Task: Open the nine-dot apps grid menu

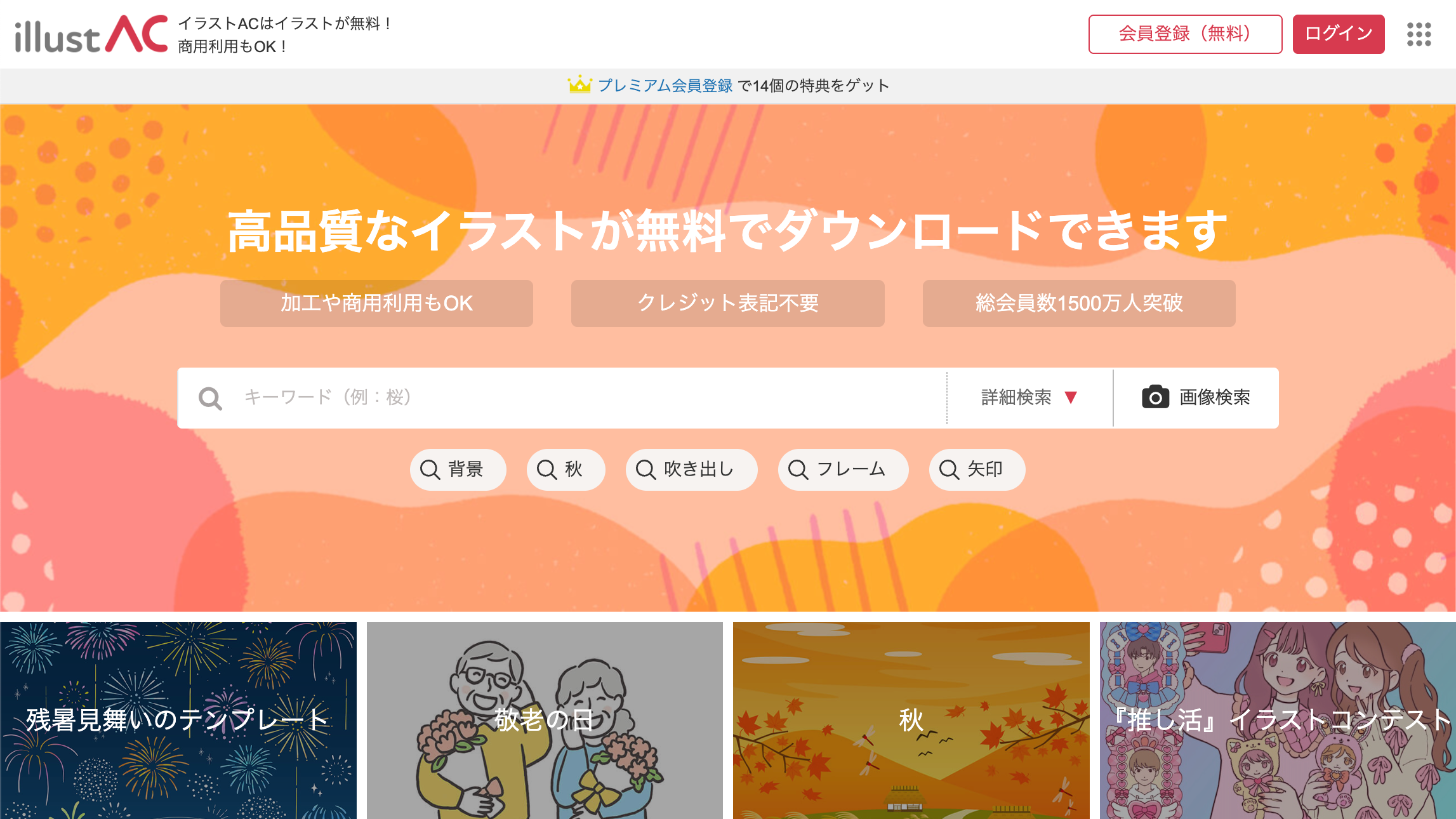Action: [1419, 34]
